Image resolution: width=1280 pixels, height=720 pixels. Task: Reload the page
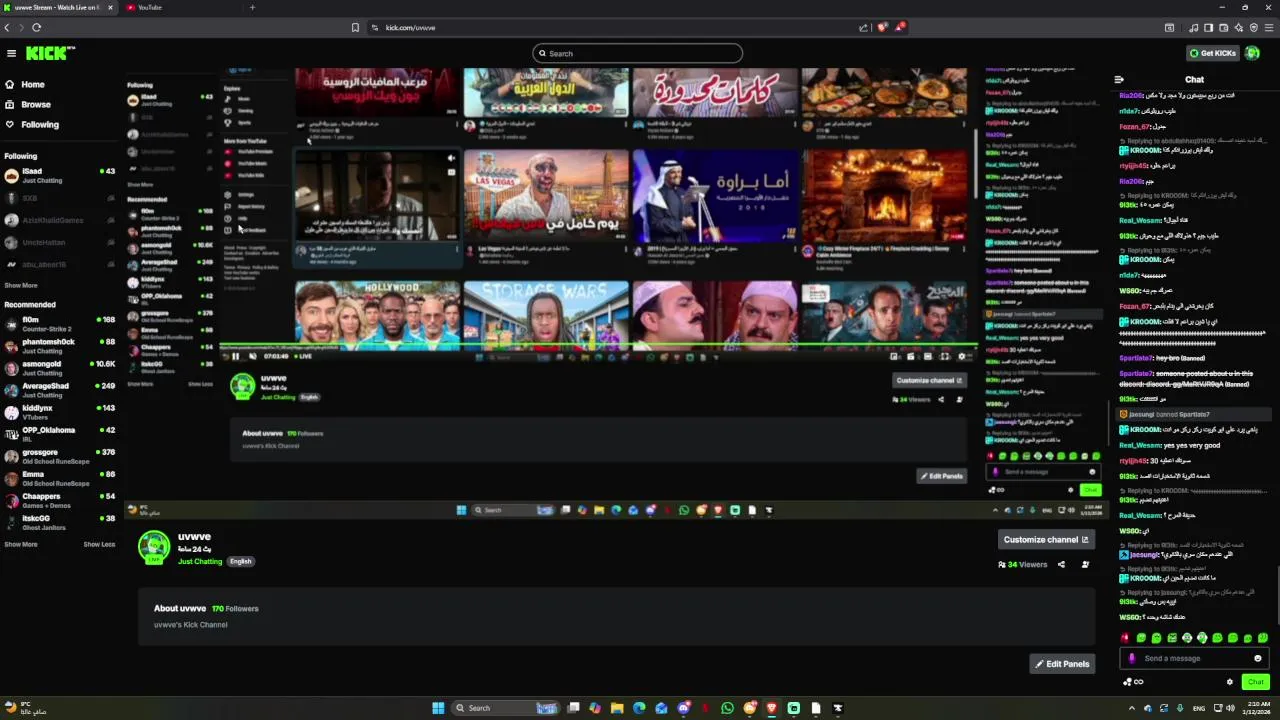[36, 27]
